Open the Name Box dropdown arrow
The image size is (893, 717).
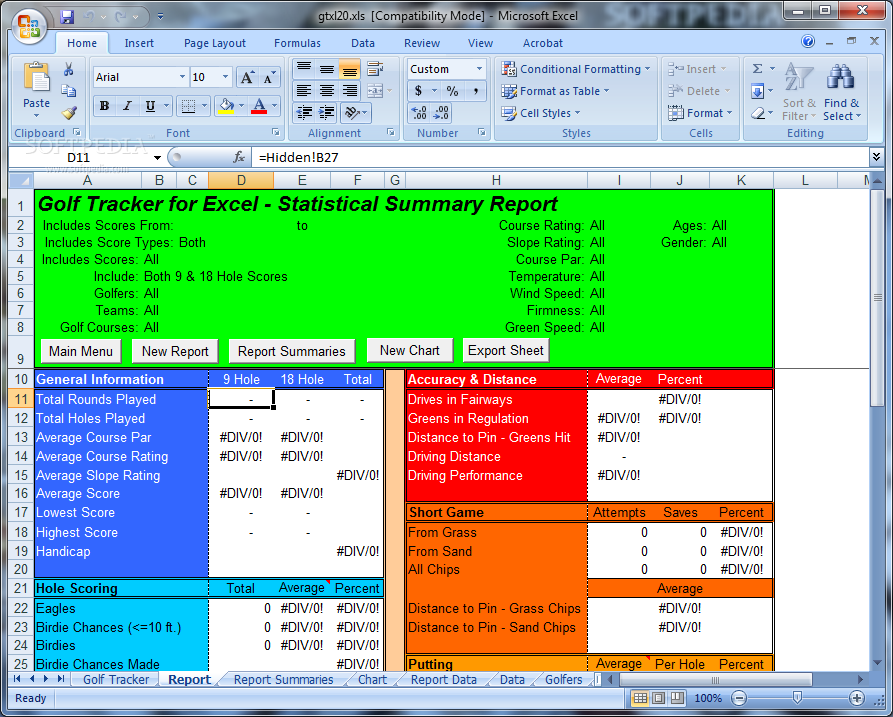pos(157,158)
